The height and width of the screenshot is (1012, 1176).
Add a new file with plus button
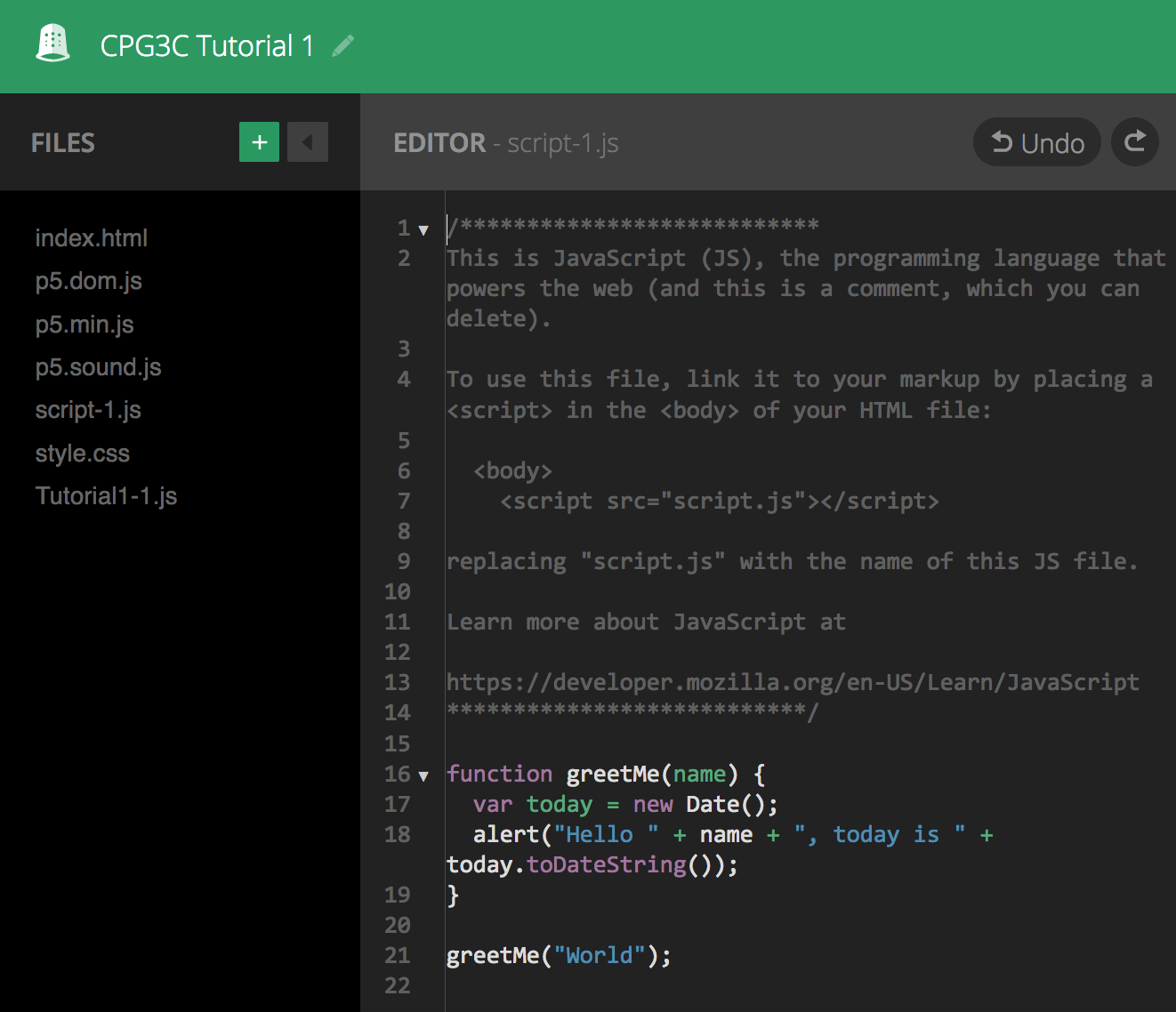259,142
